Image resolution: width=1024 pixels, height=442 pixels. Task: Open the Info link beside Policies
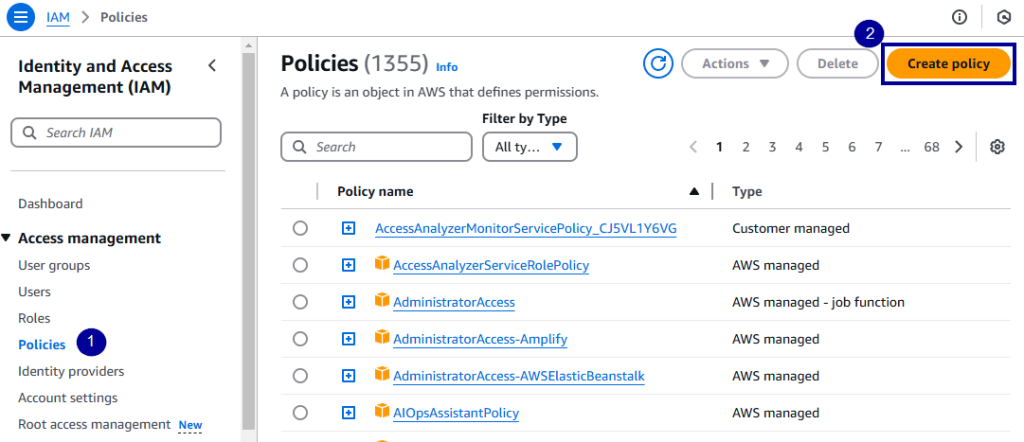tap(447, 67)
